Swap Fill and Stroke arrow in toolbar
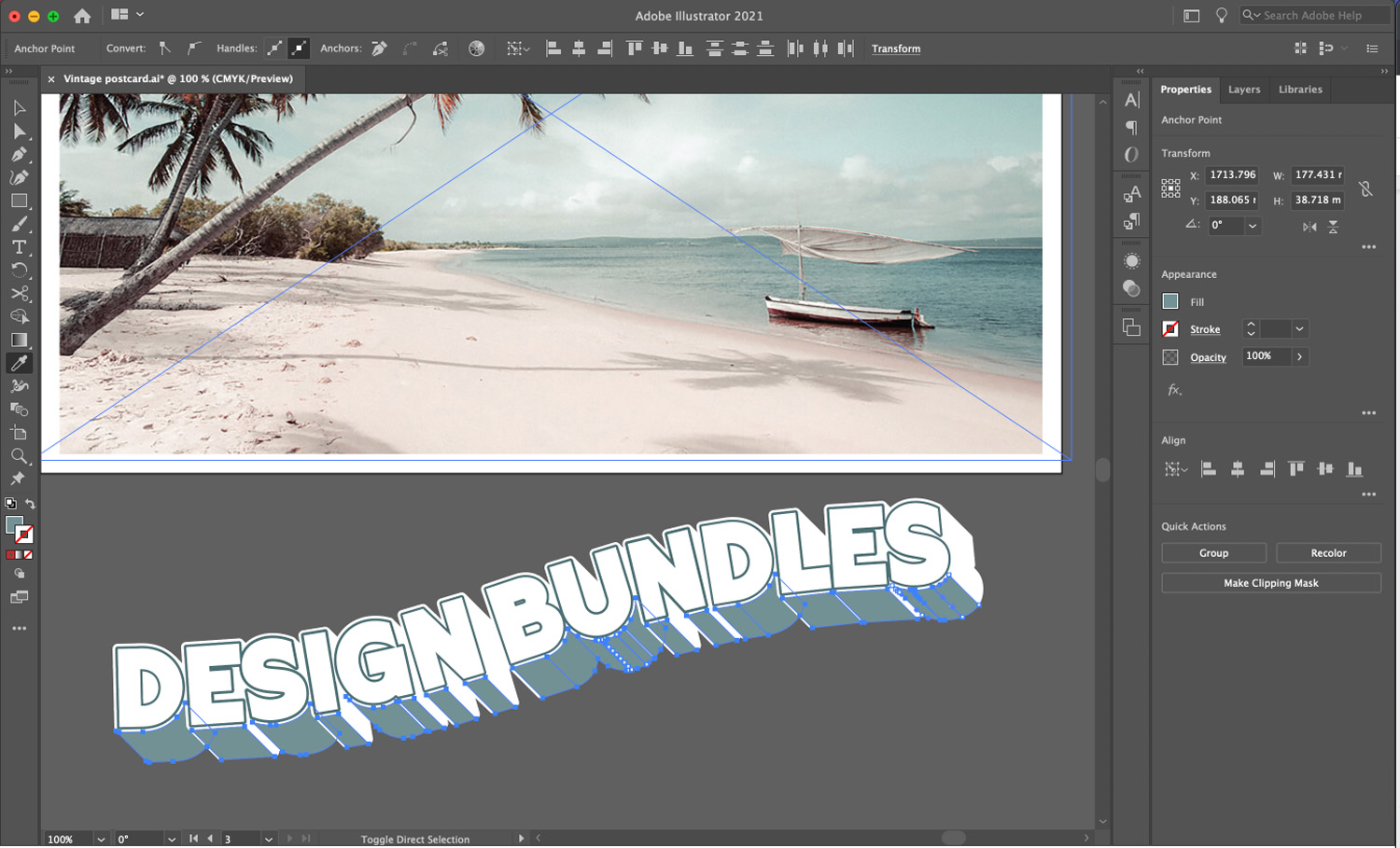The image size is (1400, 848). point(30,504)
